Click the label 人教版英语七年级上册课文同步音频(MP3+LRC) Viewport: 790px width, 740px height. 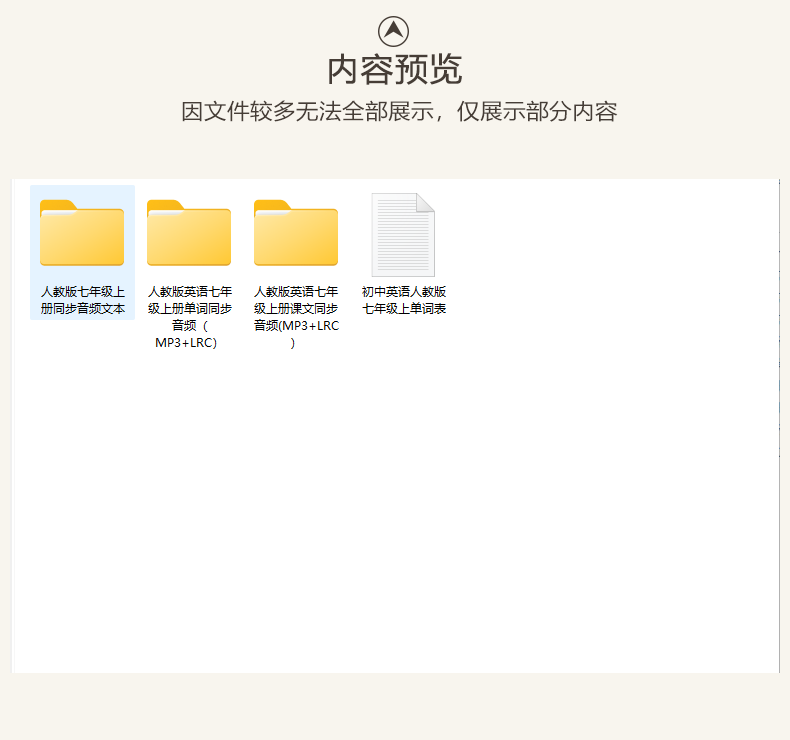296,317
